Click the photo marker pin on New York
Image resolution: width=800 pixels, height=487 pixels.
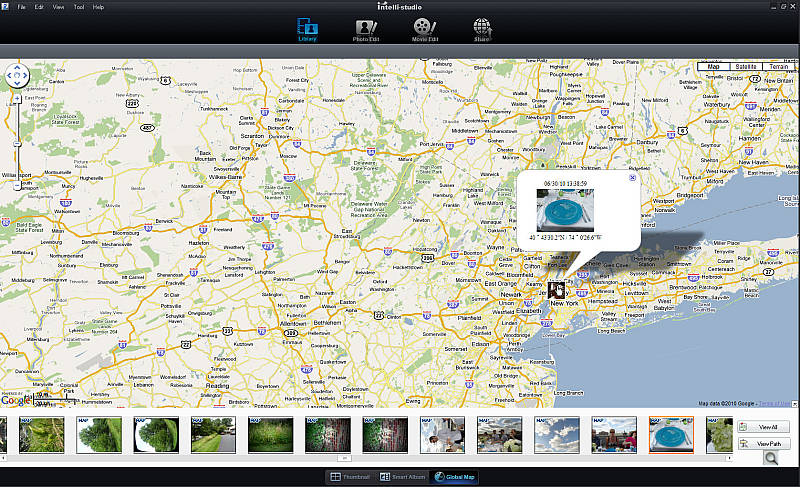pyautogui.click(x=558, y=288)
